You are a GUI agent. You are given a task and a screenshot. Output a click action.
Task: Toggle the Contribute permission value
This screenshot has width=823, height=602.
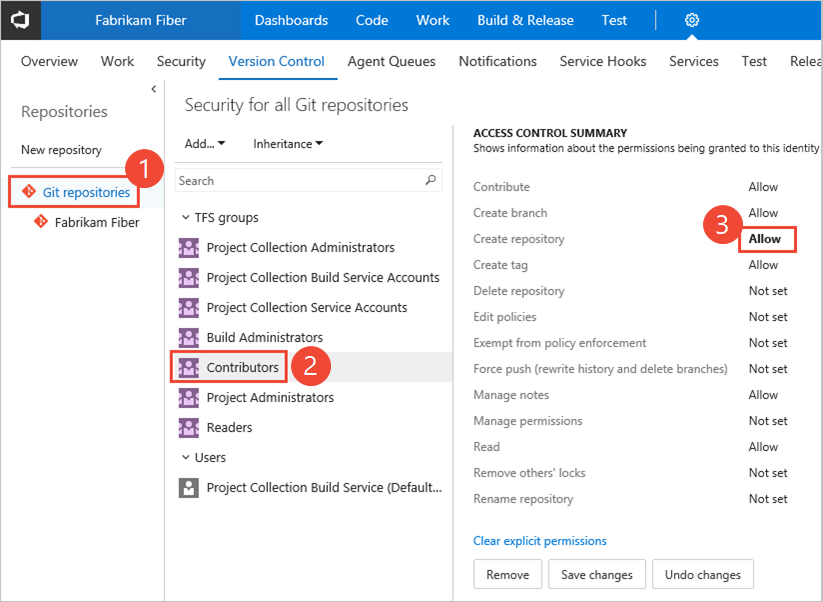(x=763, y=186)
